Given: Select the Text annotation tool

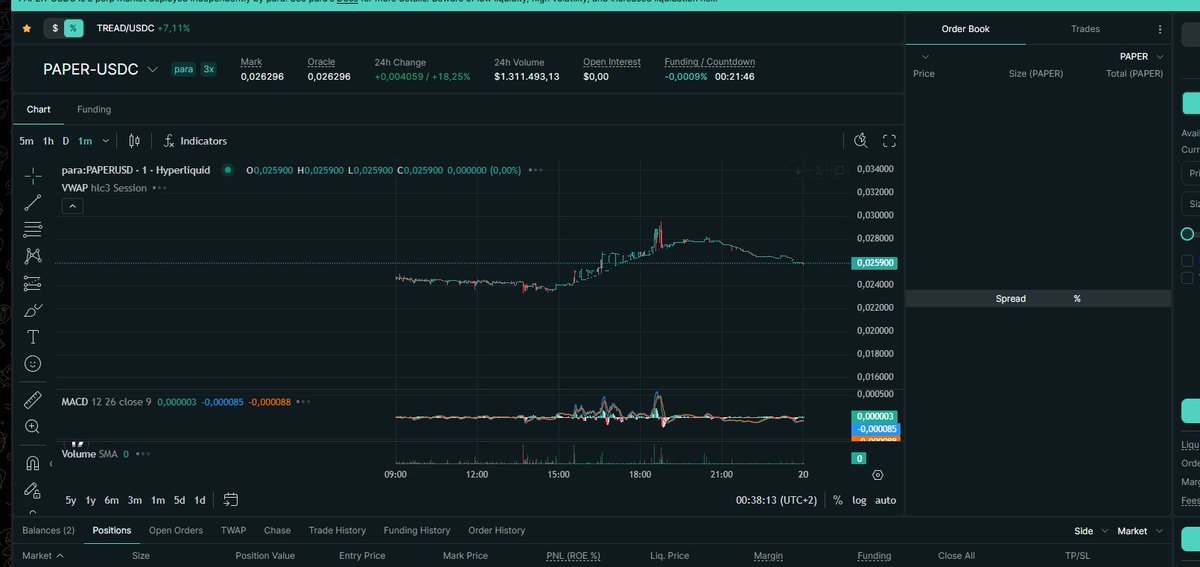Looking at the screenshot, I should (32, 337).
